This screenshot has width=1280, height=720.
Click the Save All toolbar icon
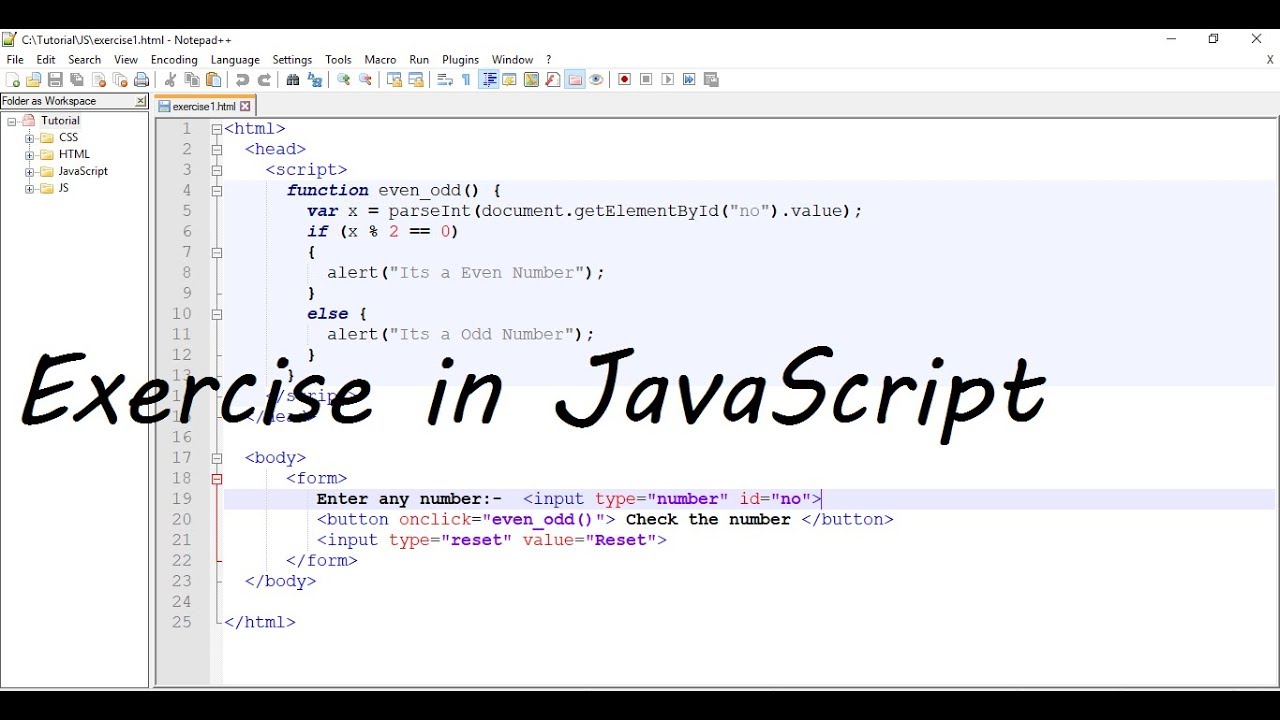coord(76,80)
